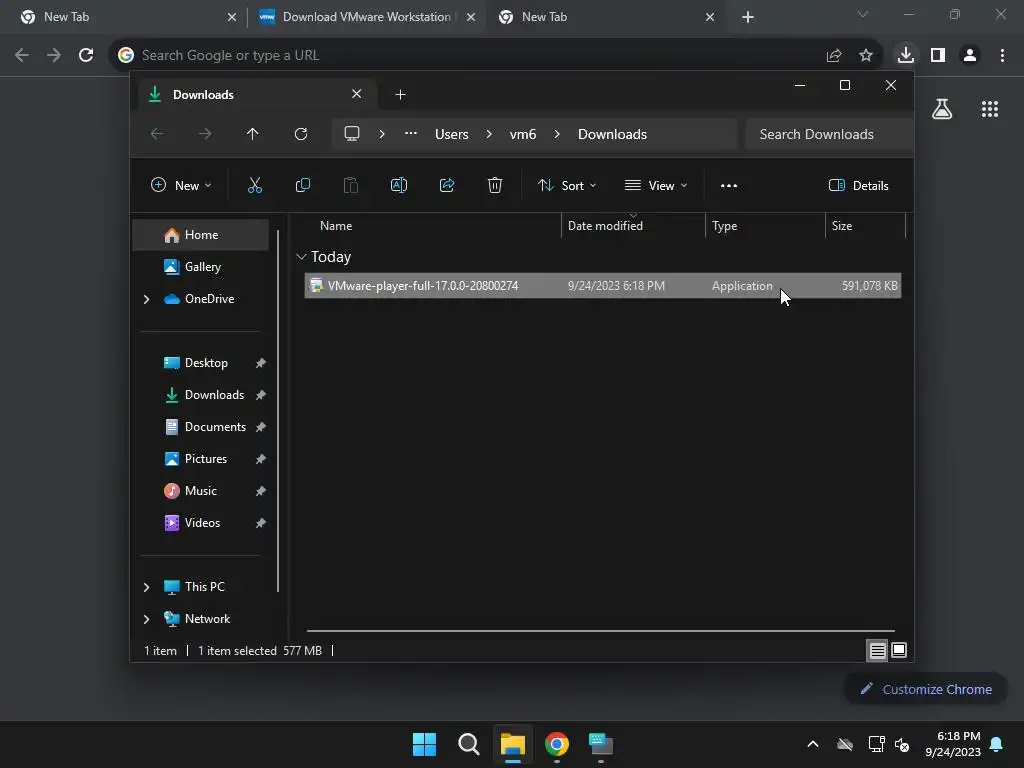Open Windows Start menu on taskbar

[x=424, y=744]
